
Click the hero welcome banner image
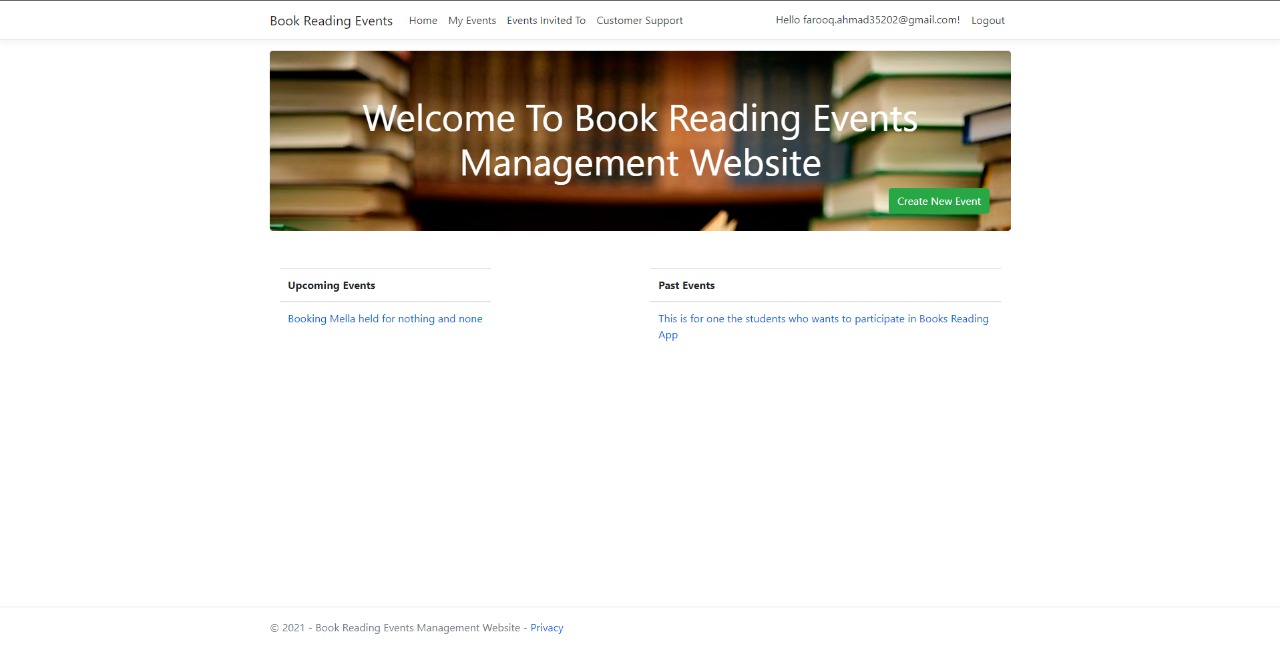click(x=640, y=140)
